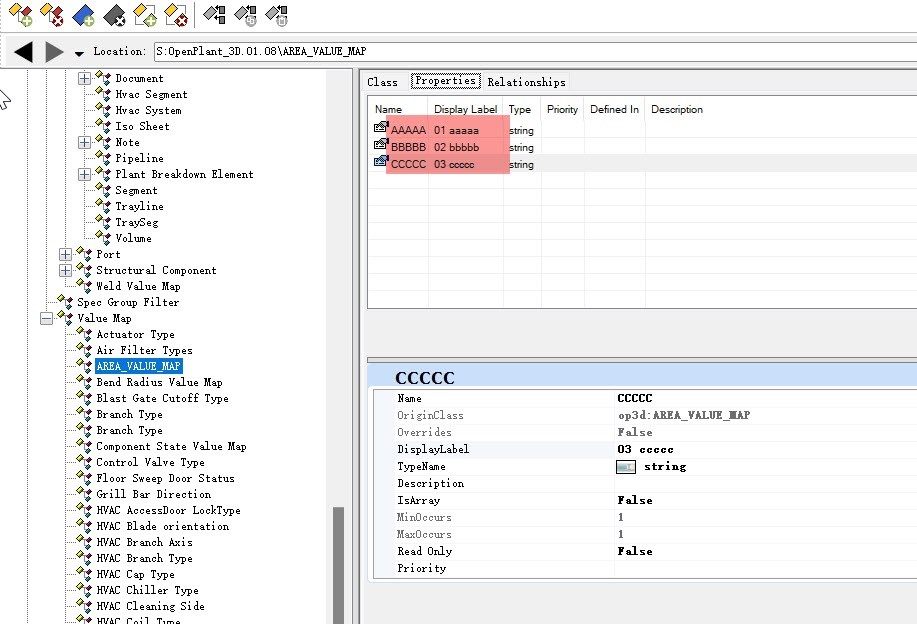Go back using the black left arrow
917x624 pixels.
point(23,51)
